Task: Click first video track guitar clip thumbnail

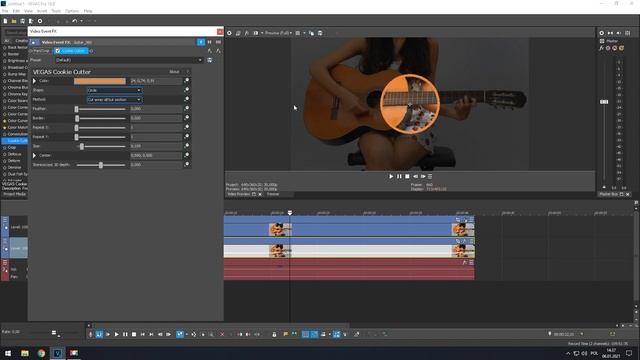Action: tap(280, 229)
